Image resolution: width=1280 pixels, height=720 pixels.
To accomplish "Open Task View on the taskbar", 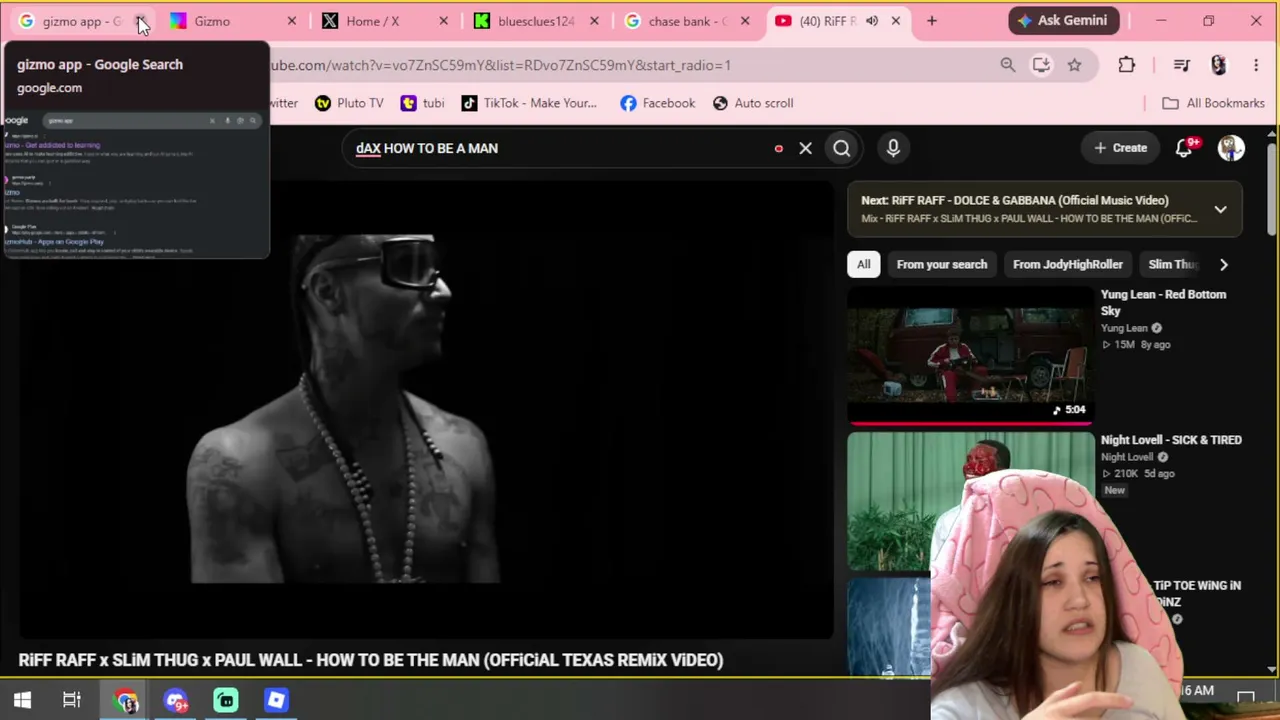I will pos(72,700).
